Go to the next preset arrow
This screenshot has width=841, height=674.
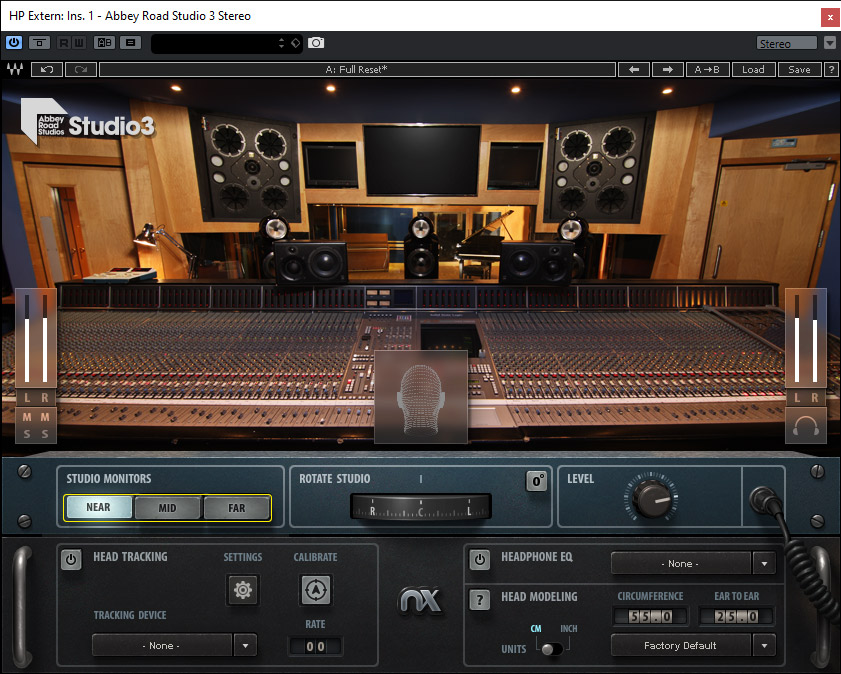[x=667, y=70]
